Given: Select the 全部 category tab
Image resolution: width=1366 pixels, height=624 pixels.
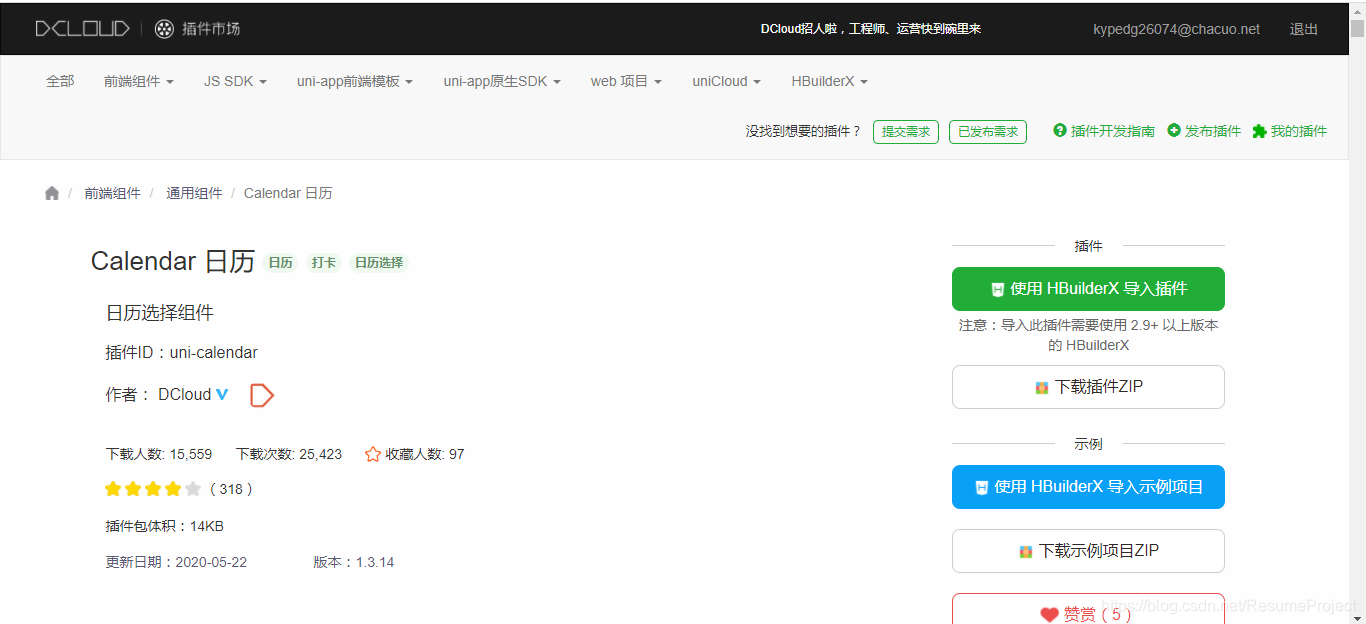Looking at the screenshot, I should [60, 81].
